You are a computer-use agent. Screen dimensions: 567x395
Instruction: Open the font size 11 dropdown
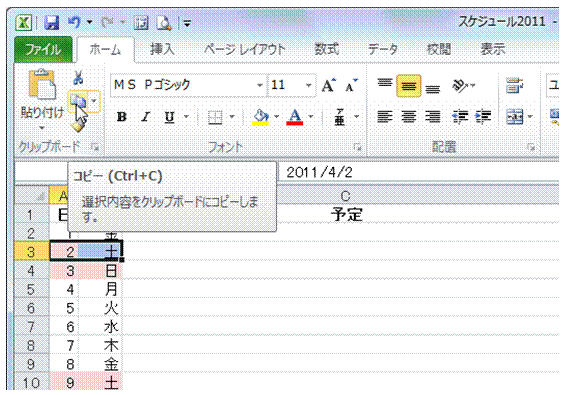308,86
